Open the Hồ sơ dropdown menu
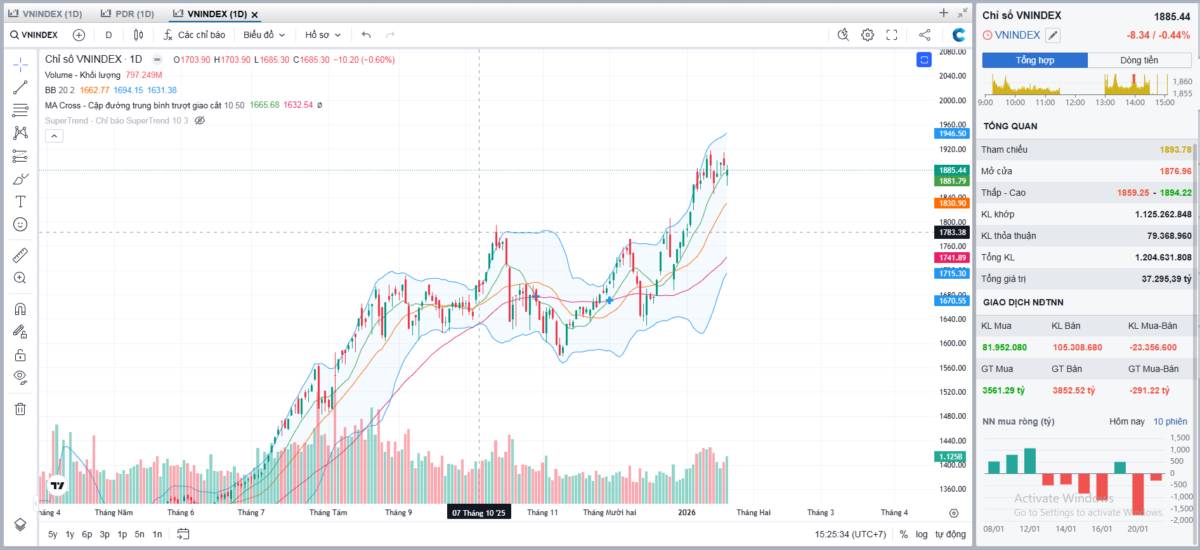 click(x=322, y=35)
